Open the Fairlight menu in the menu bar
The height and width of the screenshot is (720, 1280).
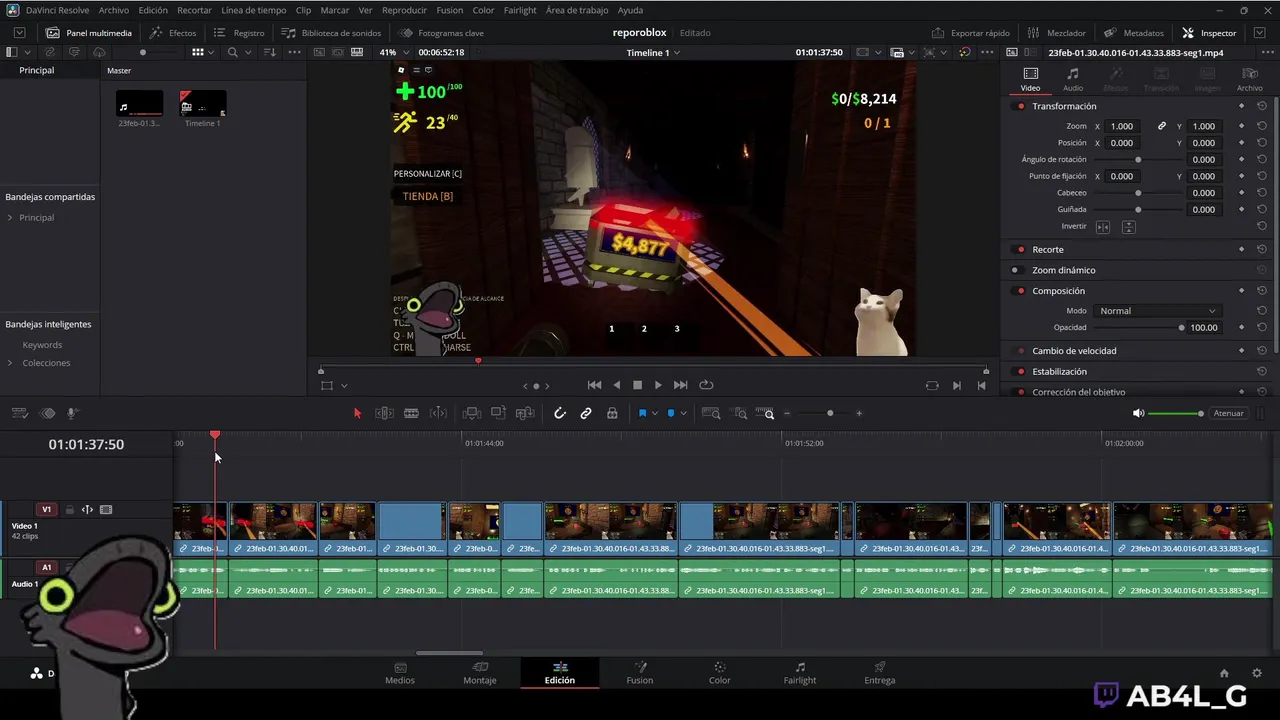pos(520,10)
